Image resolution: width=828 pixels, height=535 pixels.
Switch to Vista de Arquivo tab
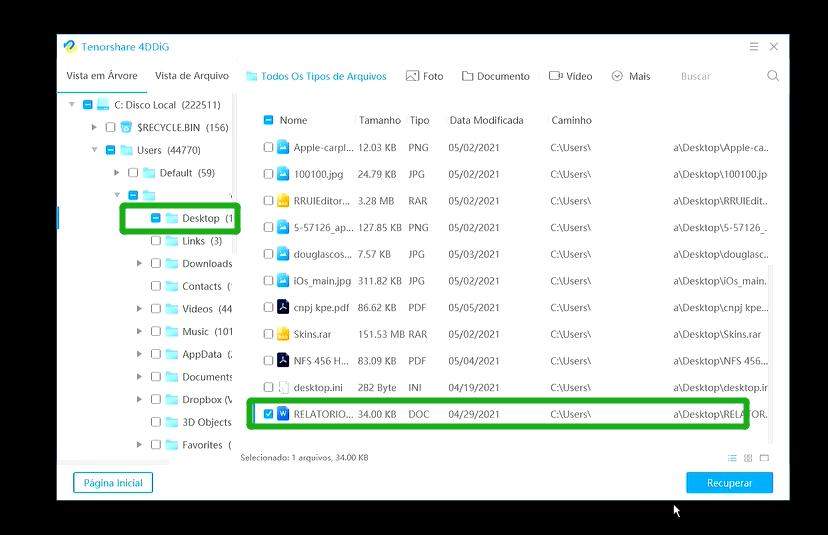(192, 76)
